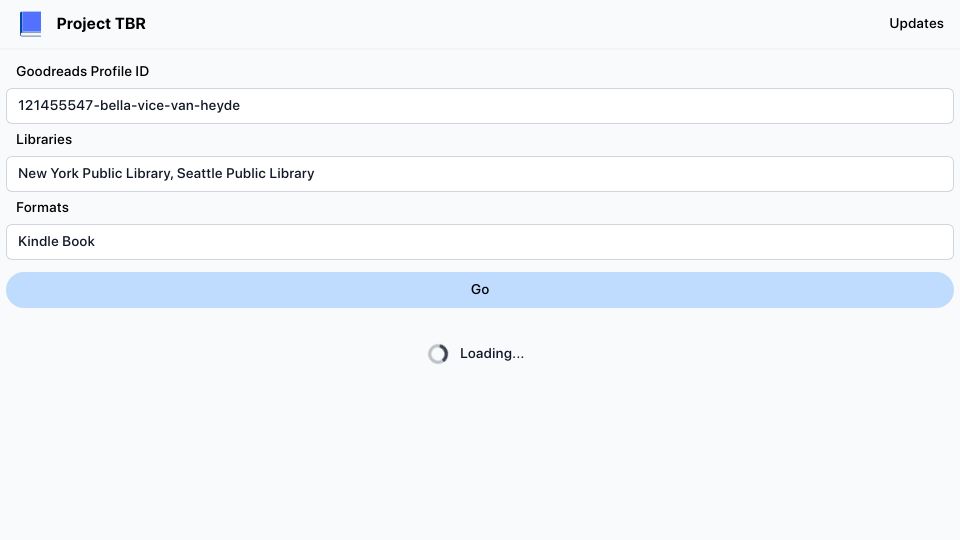
Task: Click the blue book logo icon
Action: (31, 24)
